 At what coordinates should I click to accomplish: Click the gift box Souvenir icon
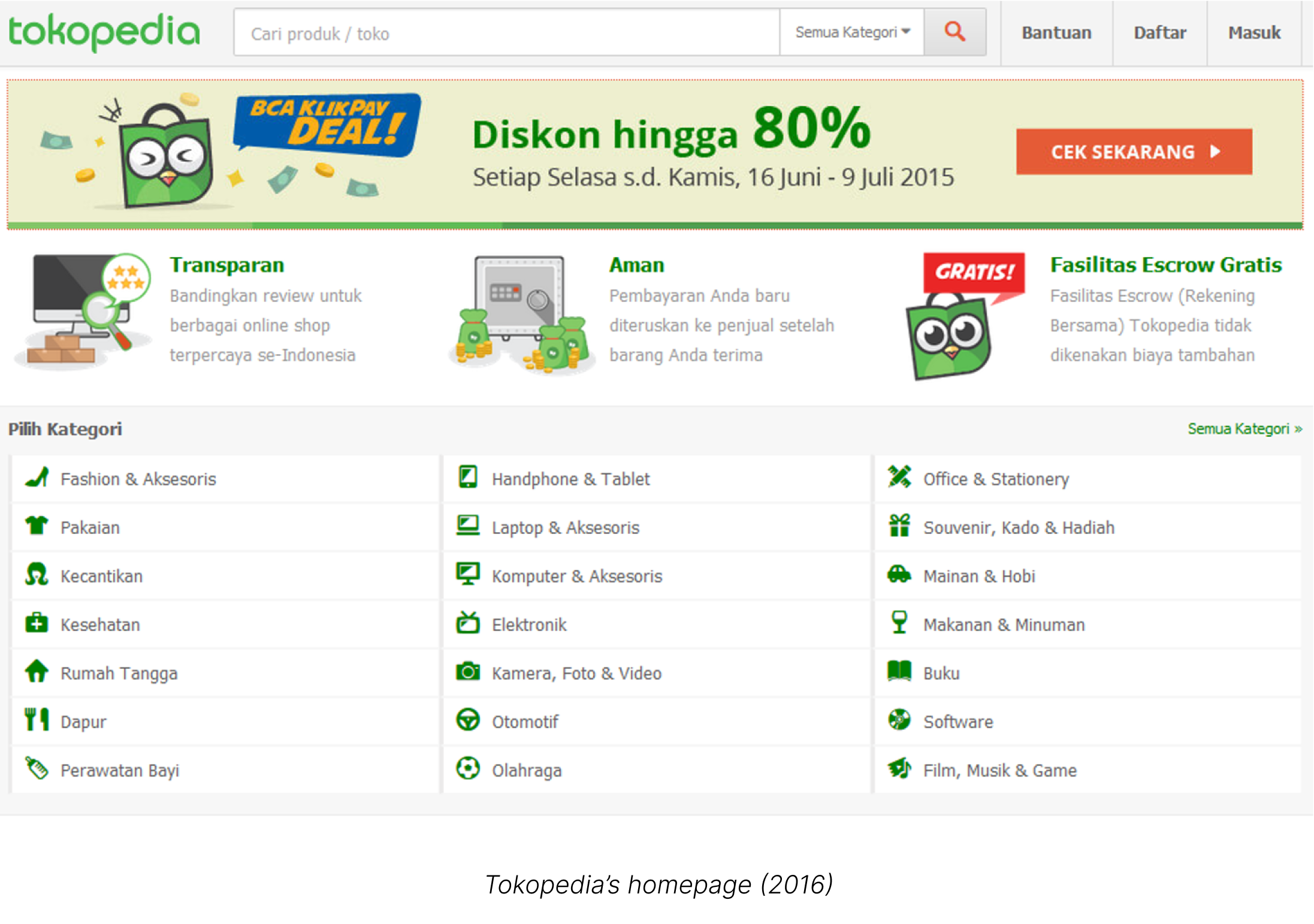(x=899, y=526)
